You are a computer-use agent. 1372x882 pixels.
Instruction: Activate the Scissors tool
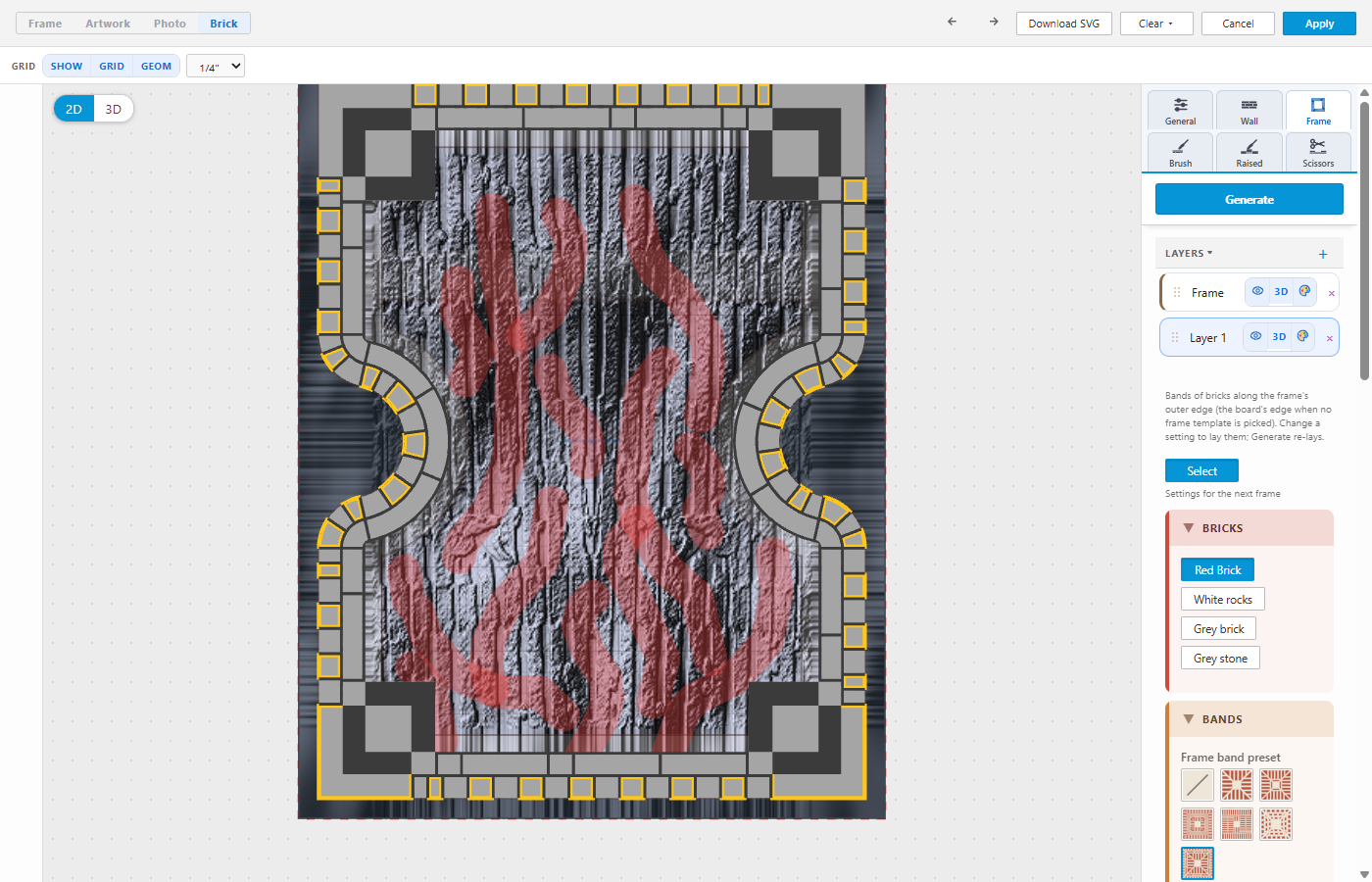click(1318, 153)
